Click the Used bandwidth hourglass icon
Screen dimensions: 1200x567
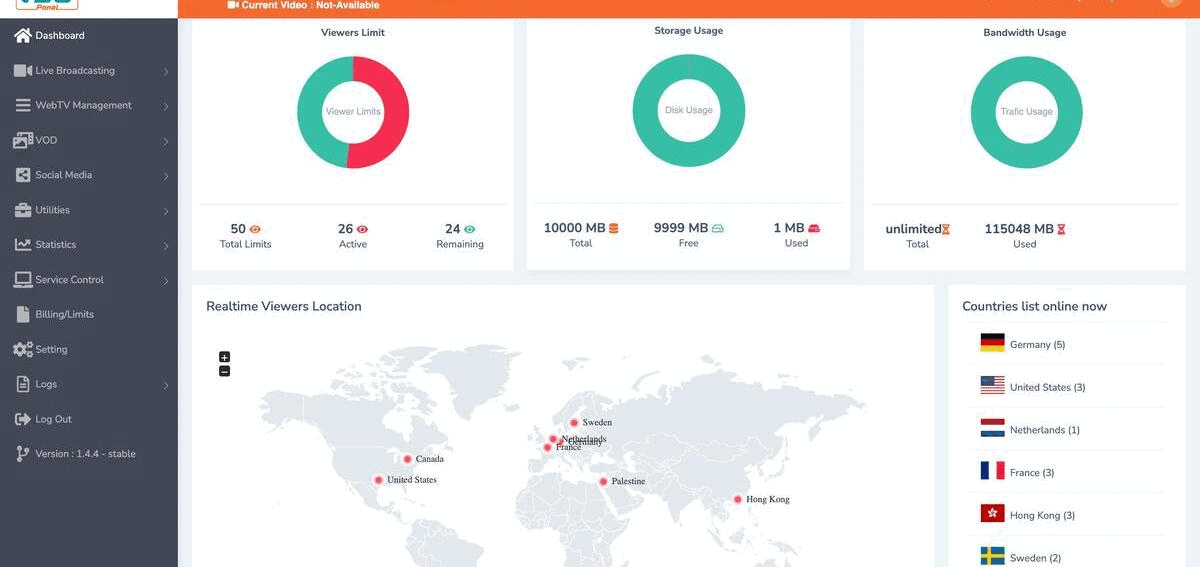click(x=1061, y=229)
